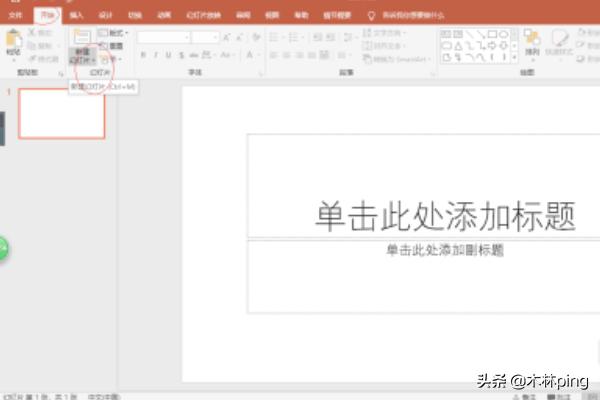Decrease font size with the smaller A icon
Image resolution: width=600 pixels, height=400 pixels.
(240, 37)
